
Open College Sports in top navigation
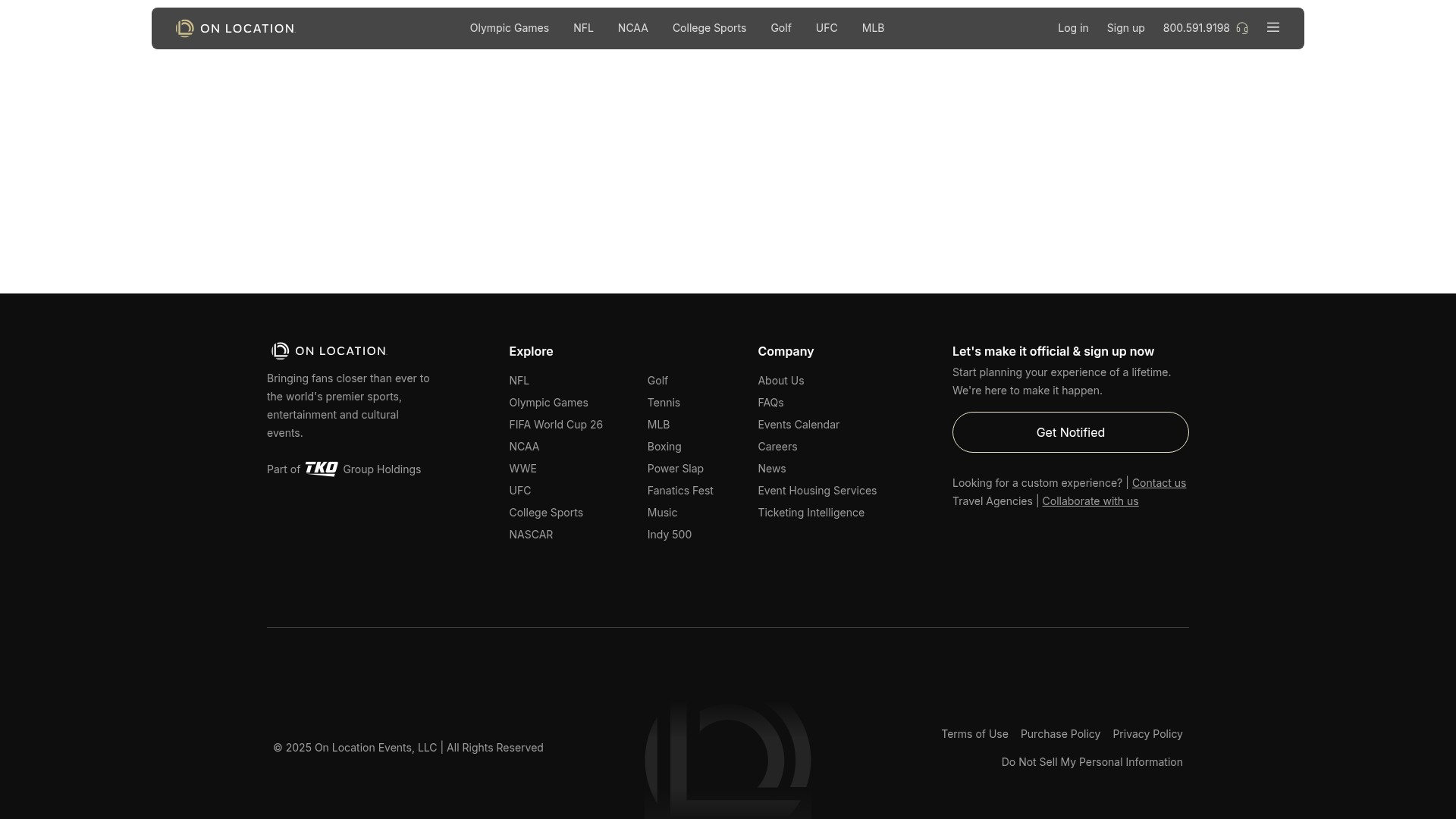pyautogui.click(x=709, y=28)
